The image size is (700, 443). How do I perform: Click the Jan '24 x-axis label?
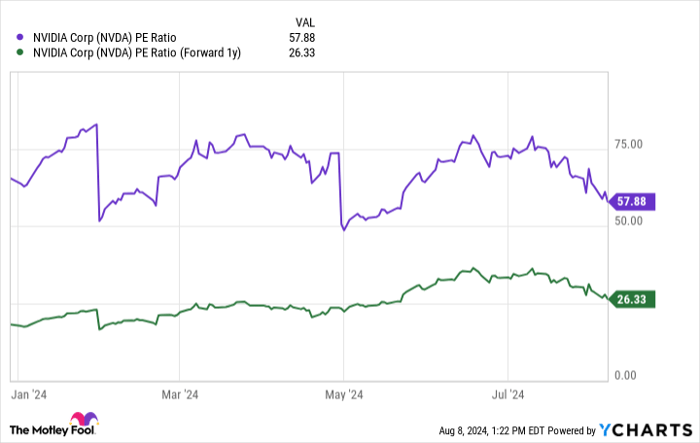coord(30,394)
